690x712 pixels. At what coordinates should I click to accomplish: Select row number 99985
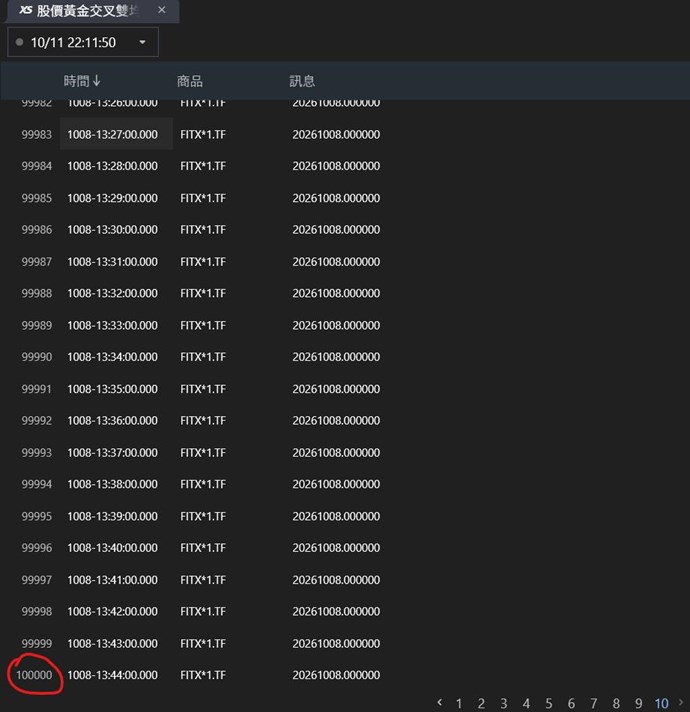click(x=37, y=198)
